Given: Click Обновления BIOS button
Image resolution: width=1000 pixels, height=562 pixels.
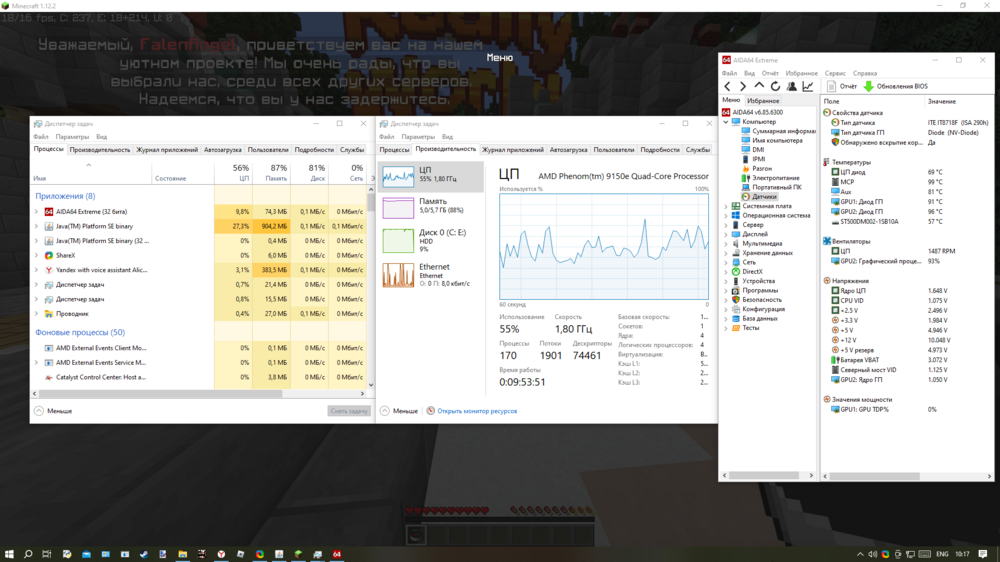Looking at the screenshot, I should coord(895,86).
